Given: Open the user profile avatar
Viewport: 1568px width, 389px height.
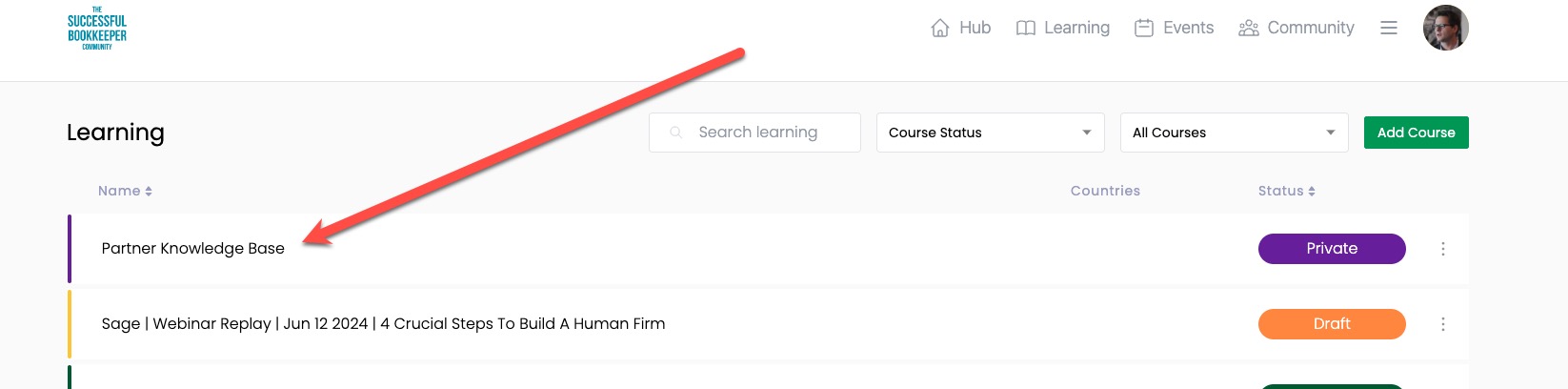Looking at the screenshot, I should coord(1445,28).
